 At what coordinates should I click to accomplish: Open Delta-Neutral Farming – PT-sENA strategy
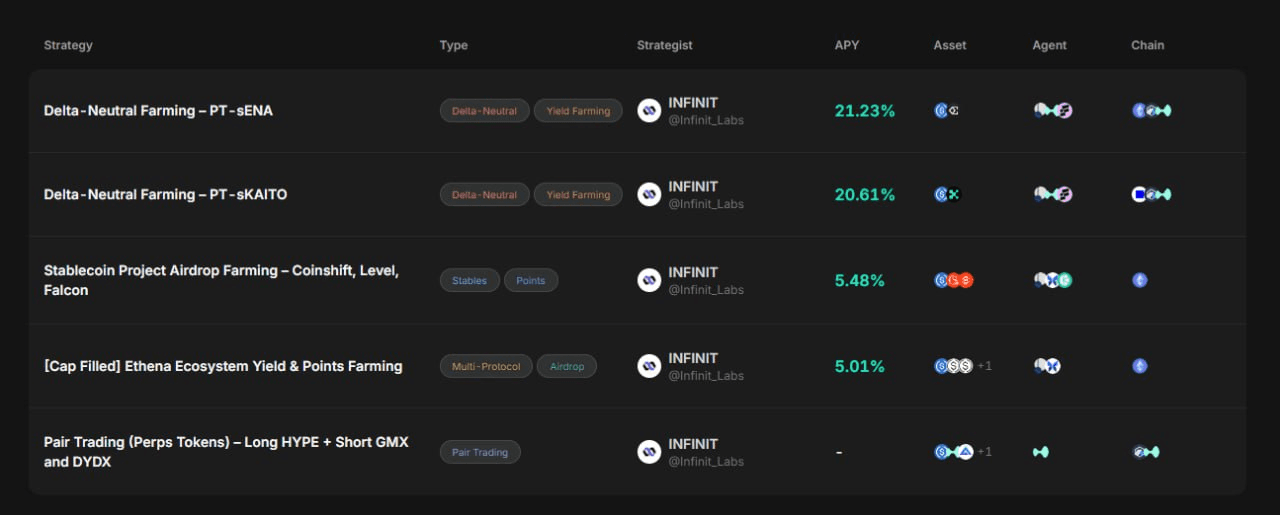[158, 111]
